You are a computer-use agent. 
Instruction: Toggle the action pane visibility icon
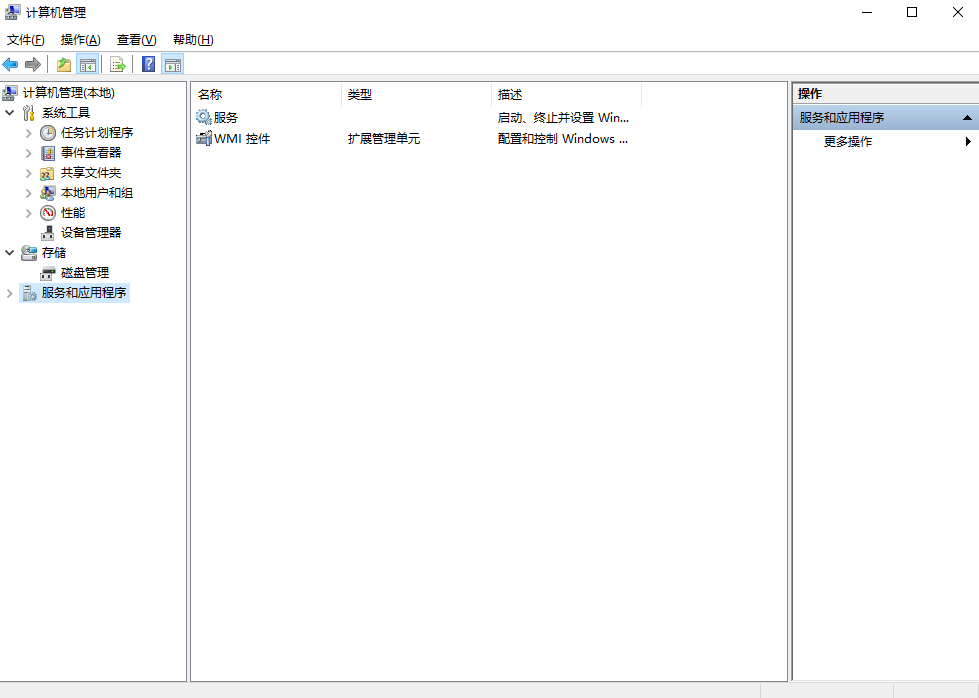(x=172, y=63)
